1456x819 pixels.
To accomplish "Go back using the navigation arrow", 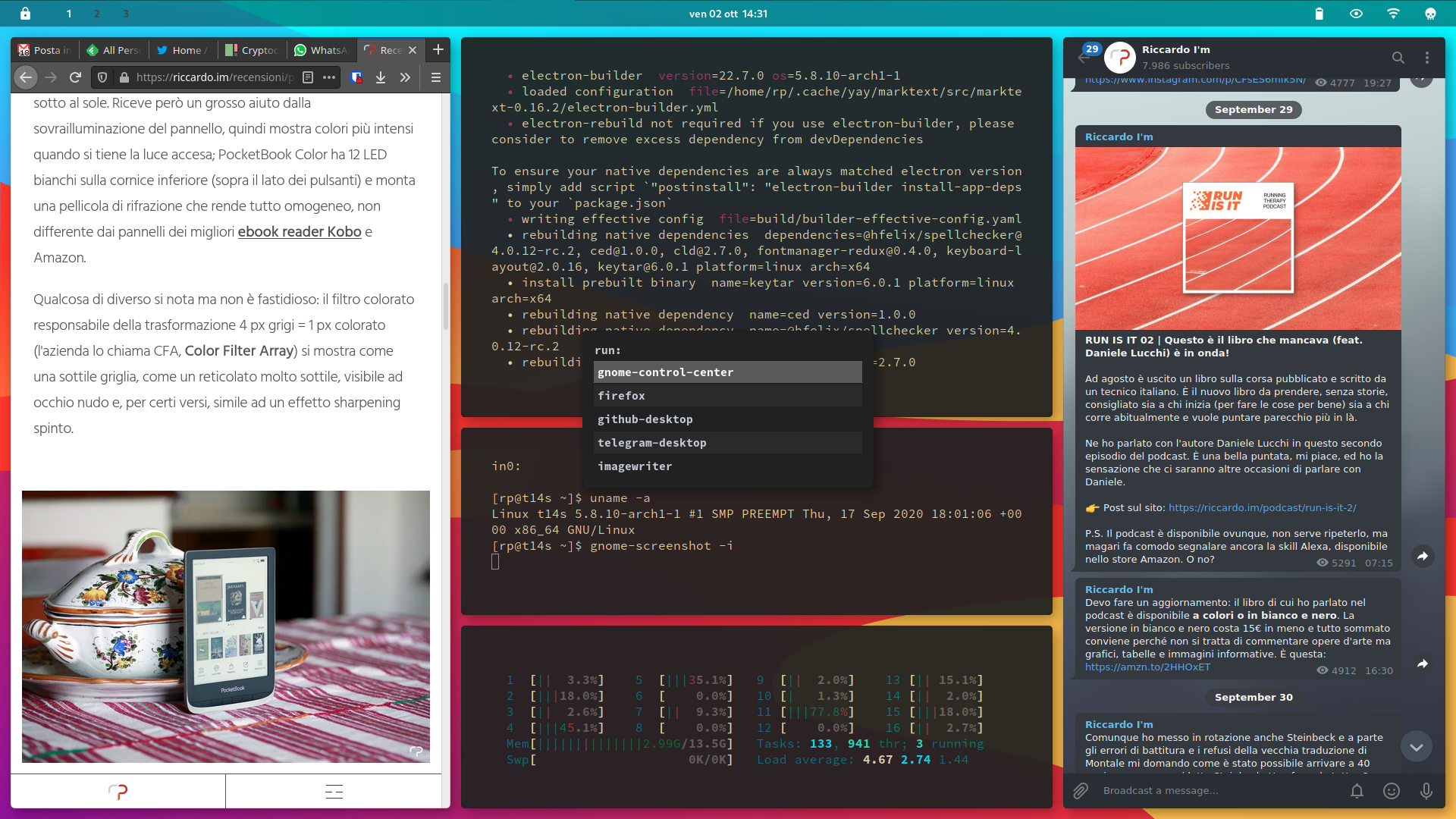I will (x=25, y=77).
